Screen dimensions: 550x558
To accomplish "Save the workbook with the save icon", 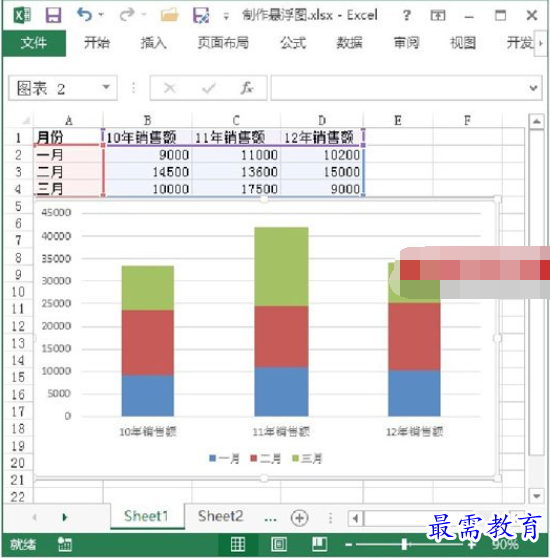I will [x=53, y=15].
